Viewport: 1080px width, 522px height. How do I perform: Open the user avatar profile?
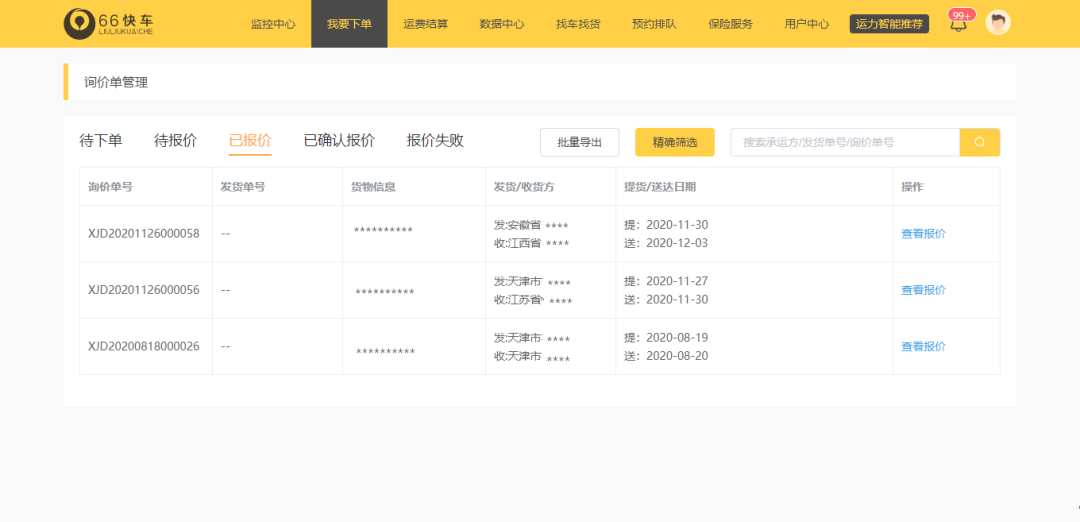click(x=998, y=23)
